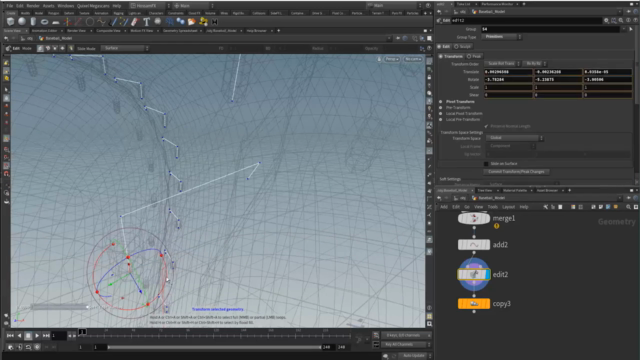
Task: Stop playback in the timeline
Action: click(28, 336)
